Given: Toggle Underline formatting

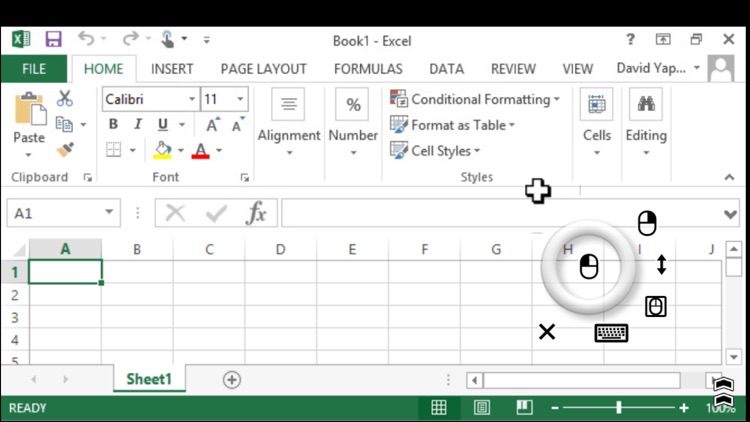Looking at the screenshot, I should pyautogui.click(x=163, y=124).
